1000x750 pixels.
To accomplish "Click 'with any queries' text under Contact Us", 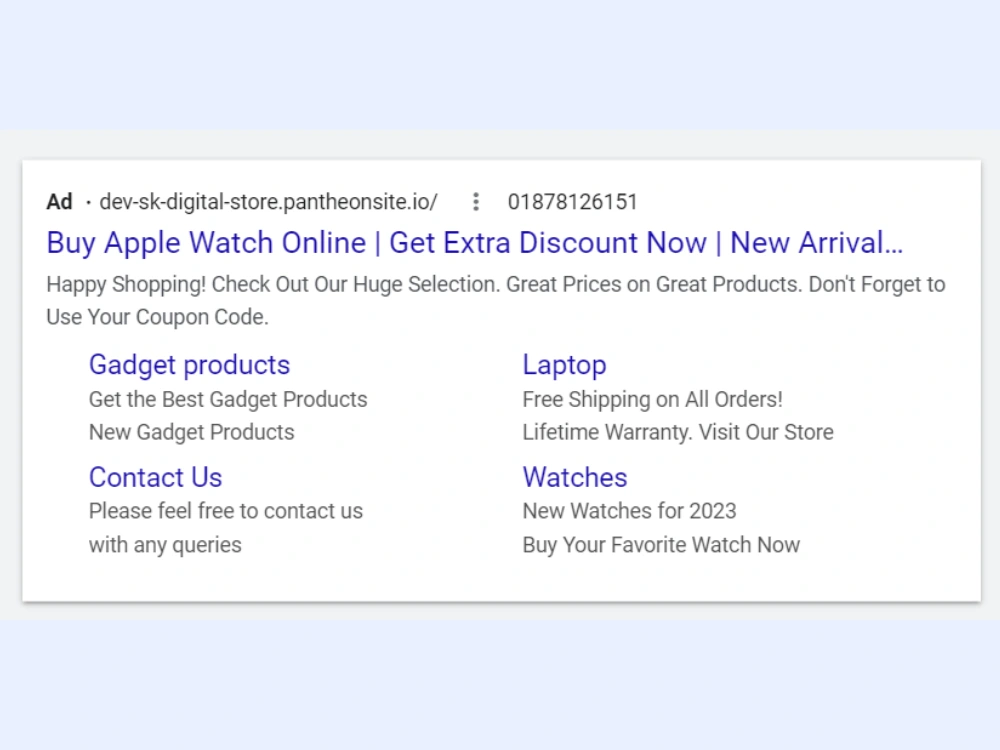I will click(165, 545).
